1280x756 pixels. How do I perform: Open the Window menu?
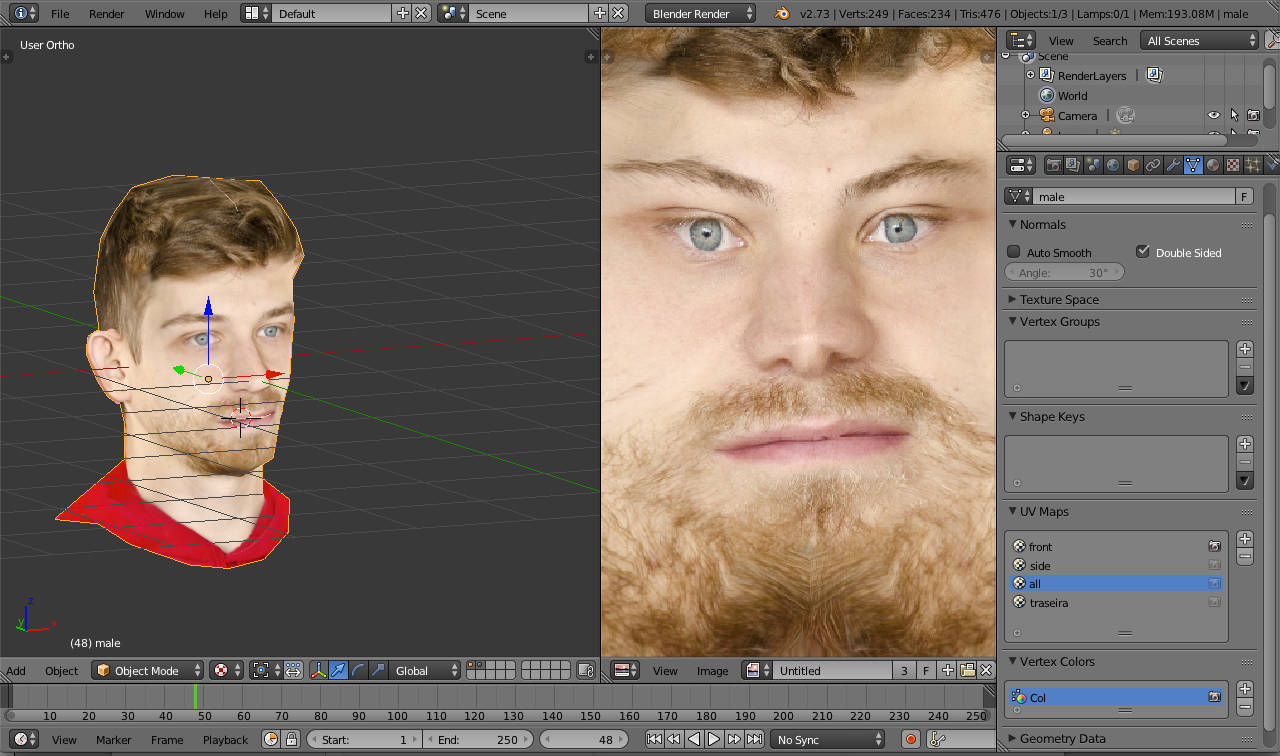(x=165, y=14)
